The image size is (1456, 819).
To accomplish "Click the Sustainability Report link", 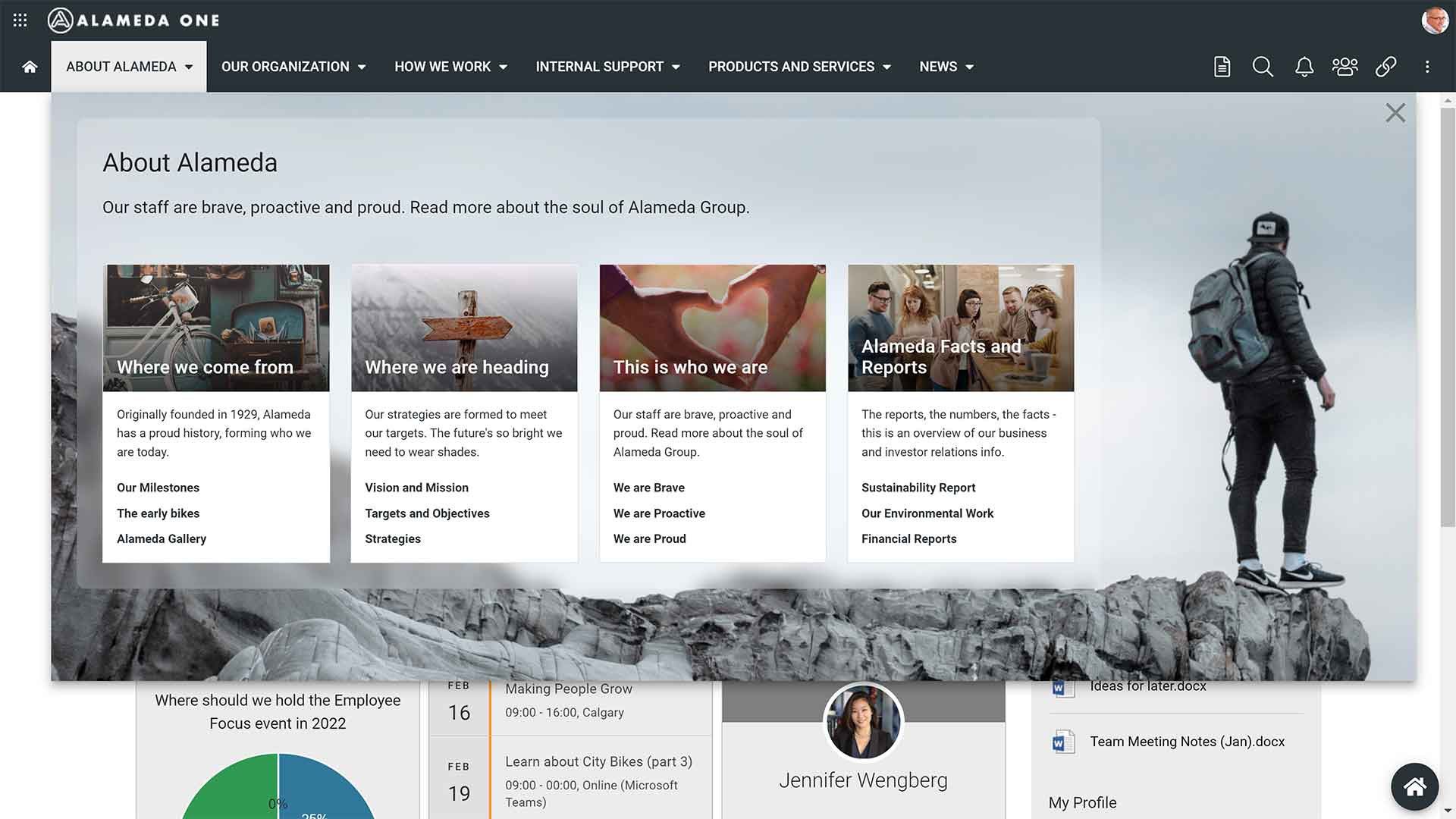I will pyautogui.click(x=918, y=487).
